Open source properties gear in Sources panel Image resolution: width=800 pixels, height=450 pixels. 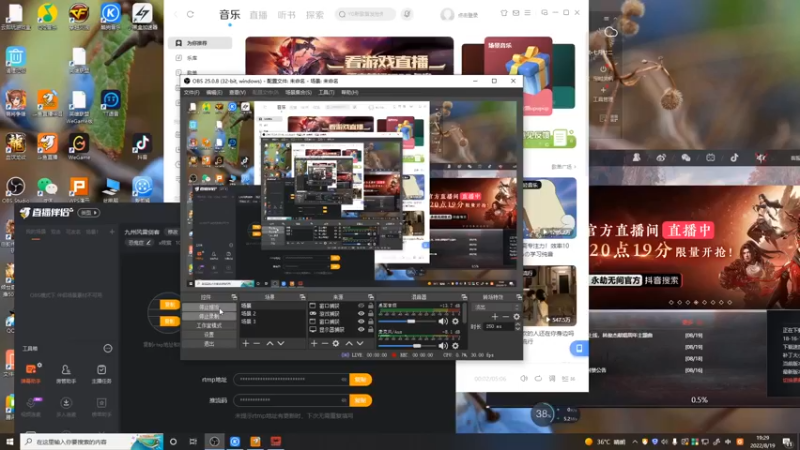coord(336,343)
